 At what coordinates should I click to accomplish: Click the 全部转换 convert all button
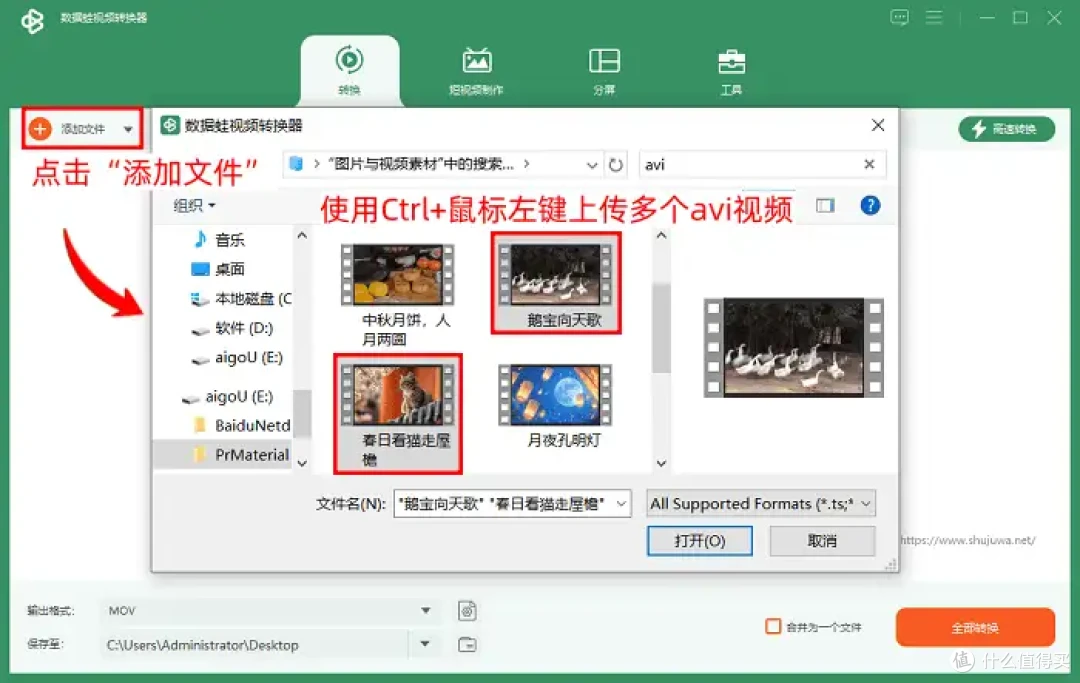point(975,627)
